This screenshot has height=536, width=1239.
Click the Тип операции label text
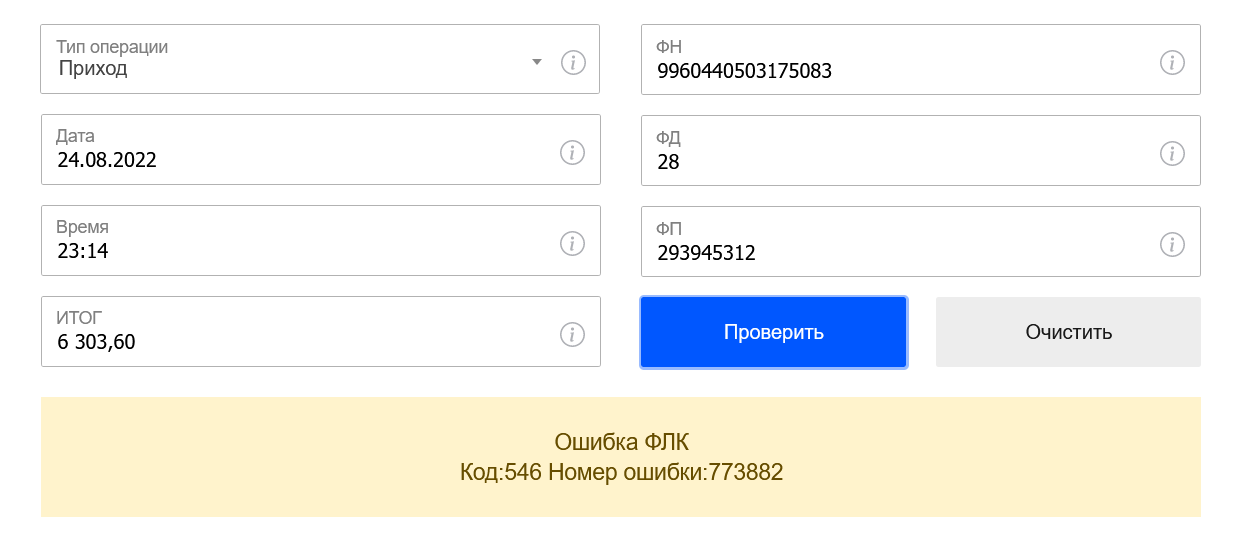pyautogui.click(x=112, y=47)
